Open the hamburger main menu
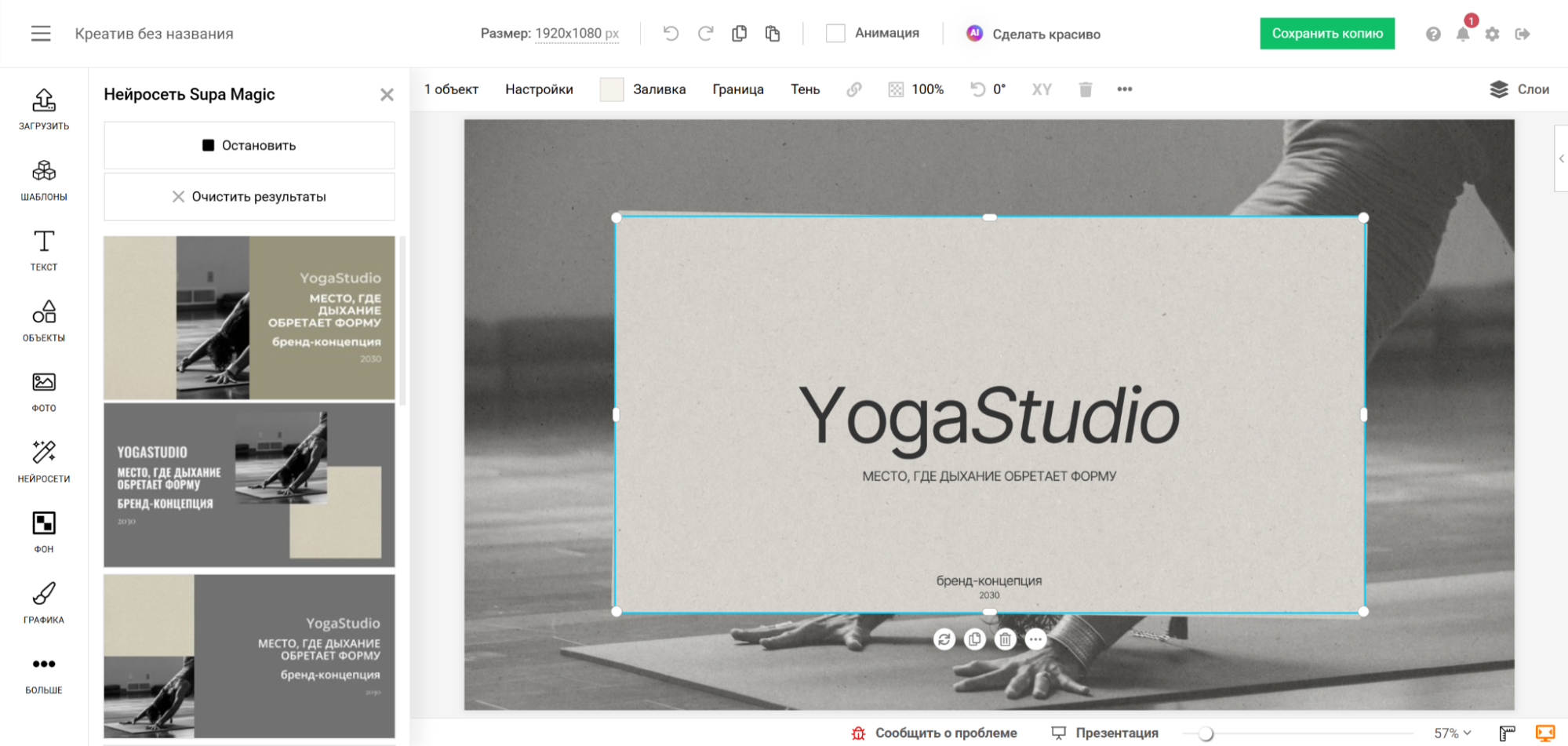The height and width of the screenshot is (746, 1568). point(41,34)
